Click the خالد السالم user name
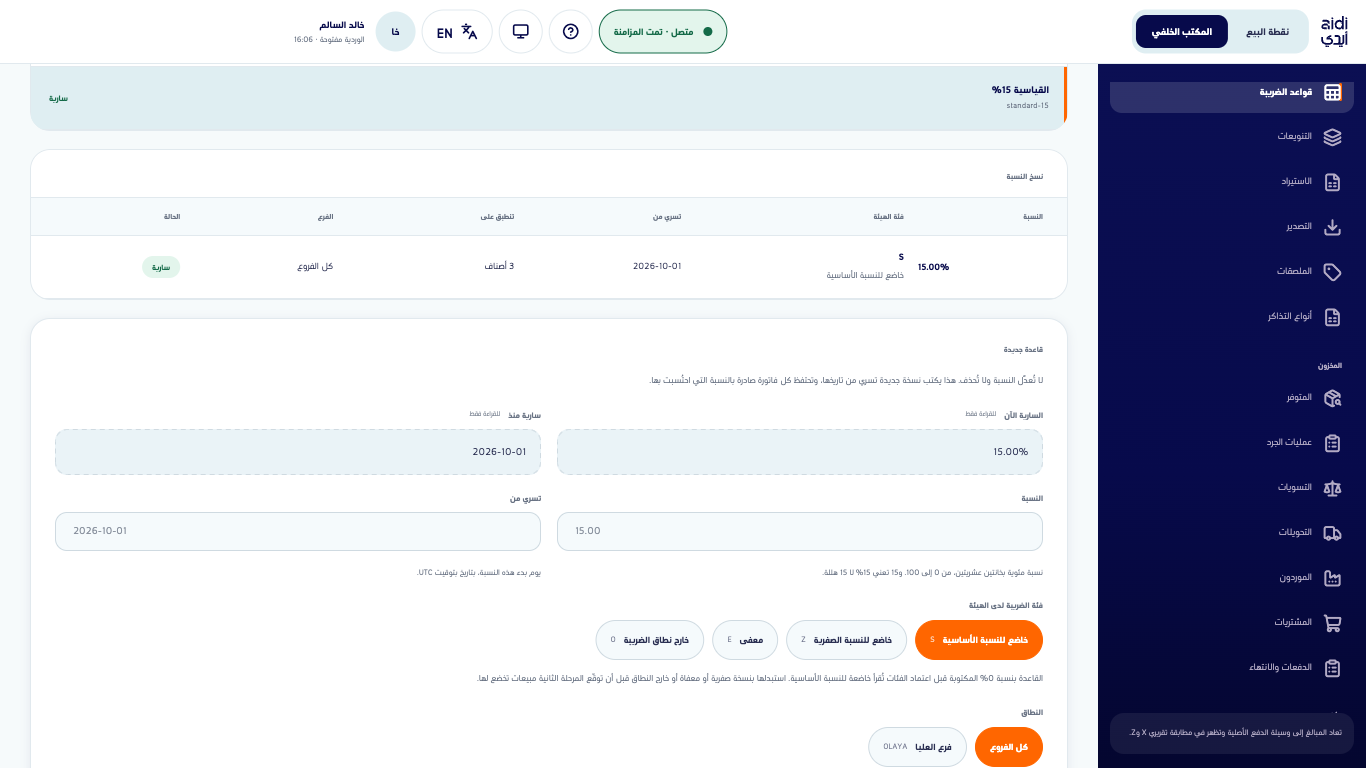This screenshot has height=768, width=1366. [x=342, y=24]
